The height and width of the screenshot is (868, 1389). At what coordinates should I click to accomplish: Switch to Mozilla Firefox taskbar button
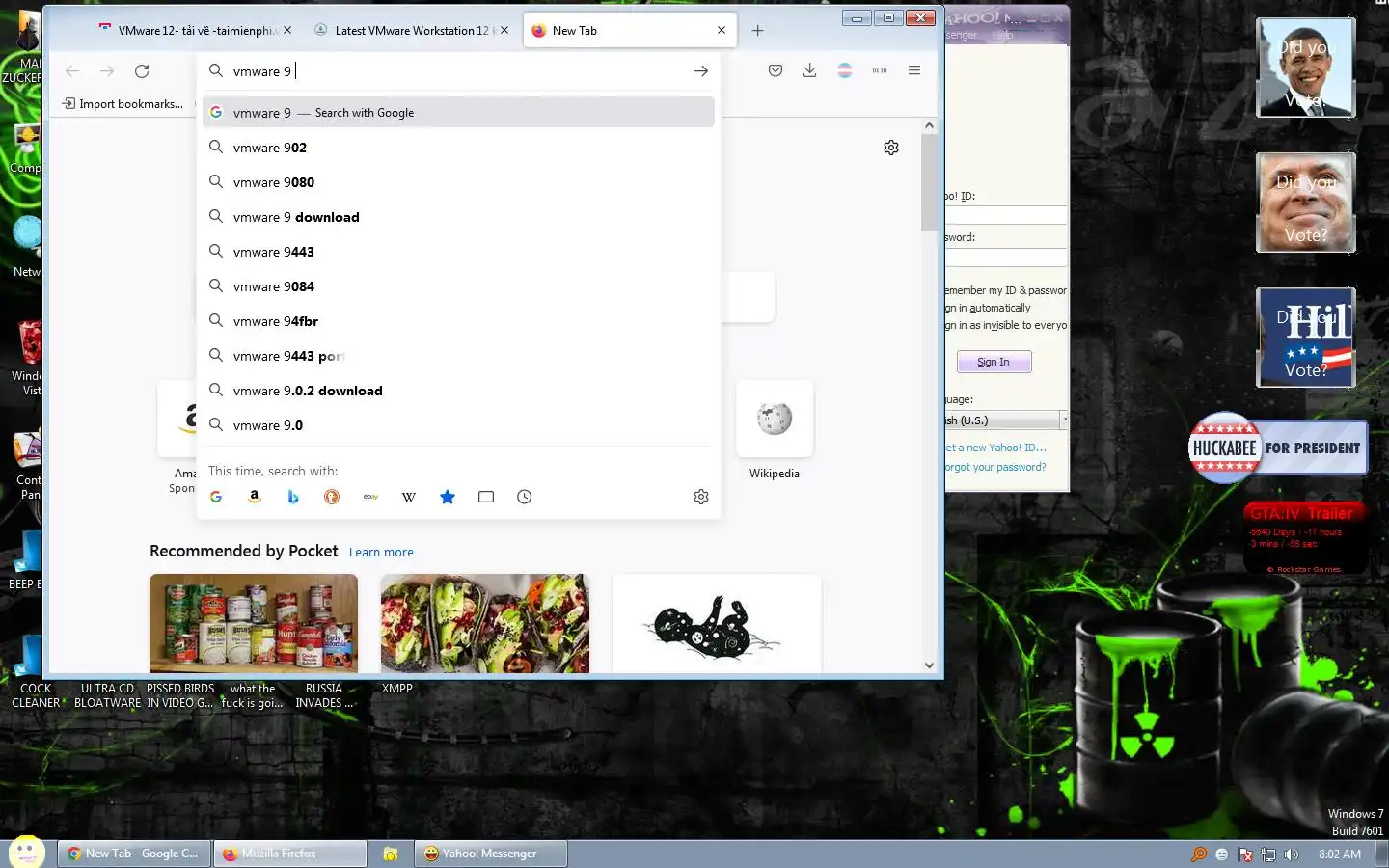coord(290,854)
